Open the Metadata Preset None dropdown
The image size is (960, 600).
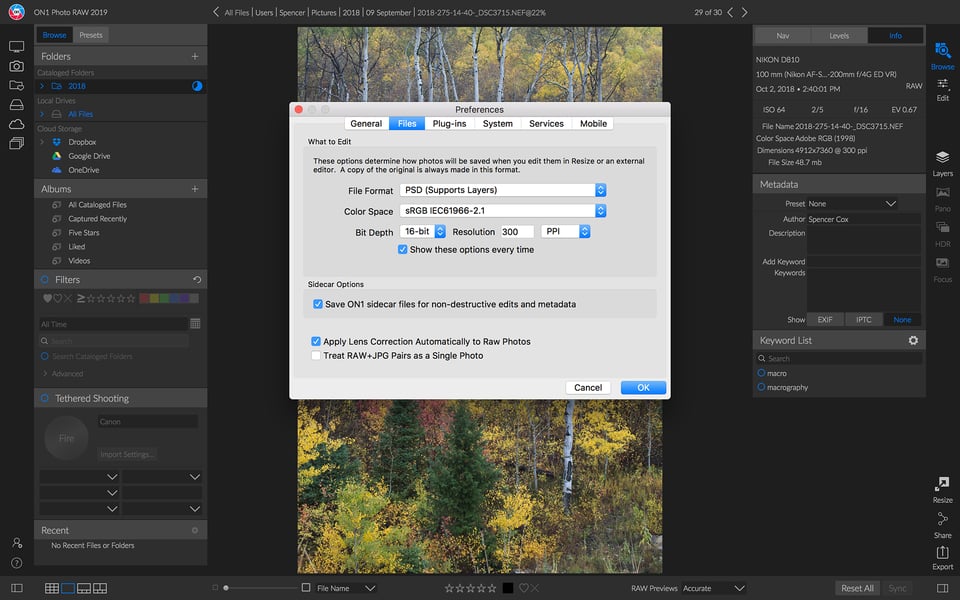pyautogui.click(x=852, y=204)
